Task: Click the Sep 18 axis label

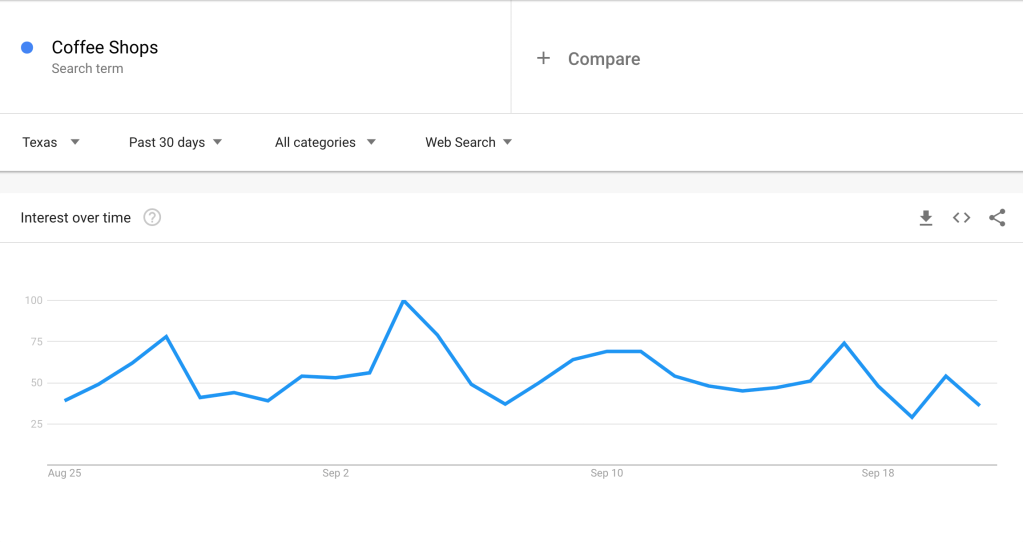Action: coord(877,473)
